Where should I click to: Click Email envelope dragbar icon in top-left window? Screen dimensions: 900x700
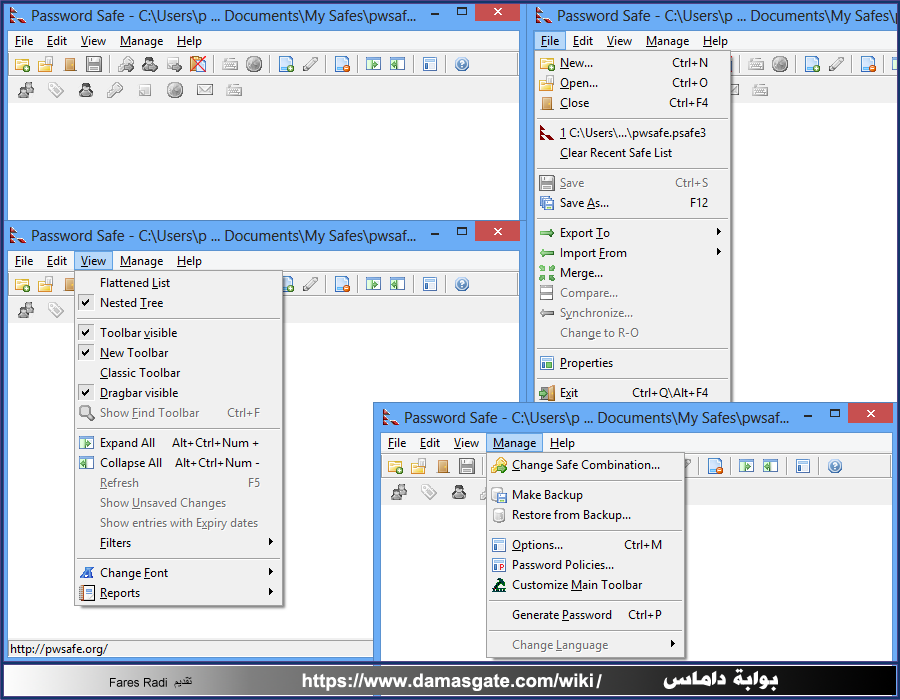[x=205, y=90]
